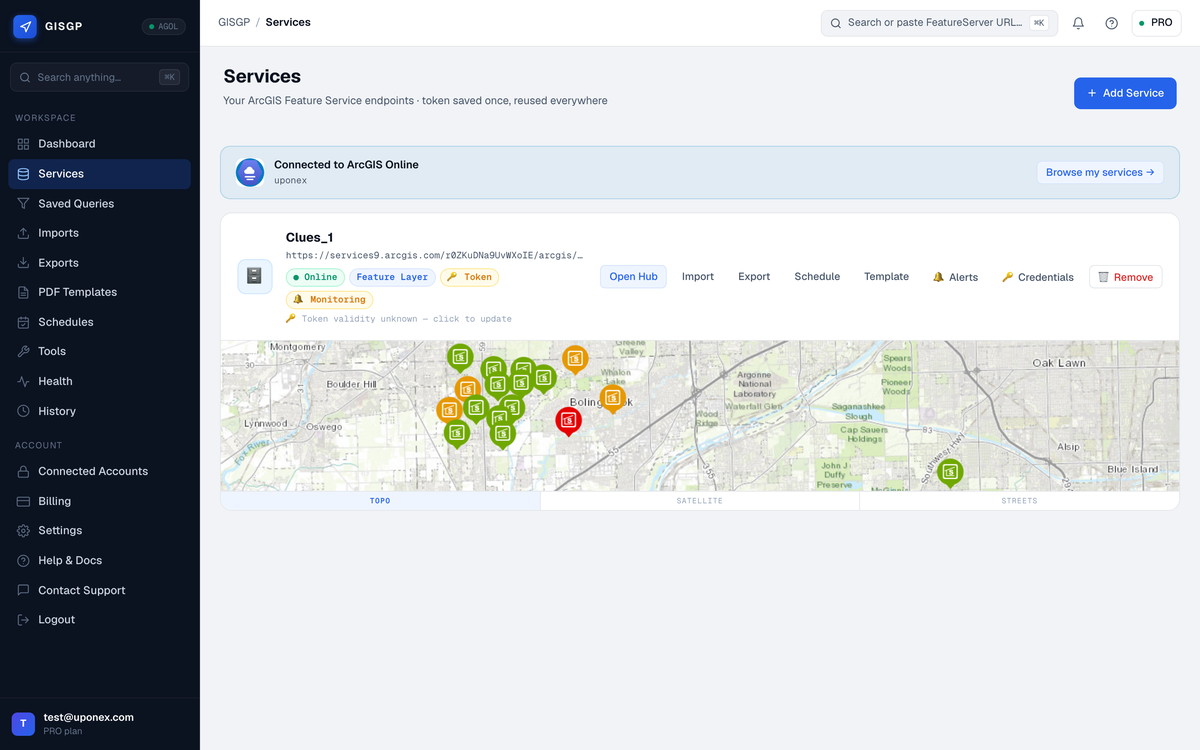Open PDF Templates section
Screen dimensions: 1200x750
99,292
